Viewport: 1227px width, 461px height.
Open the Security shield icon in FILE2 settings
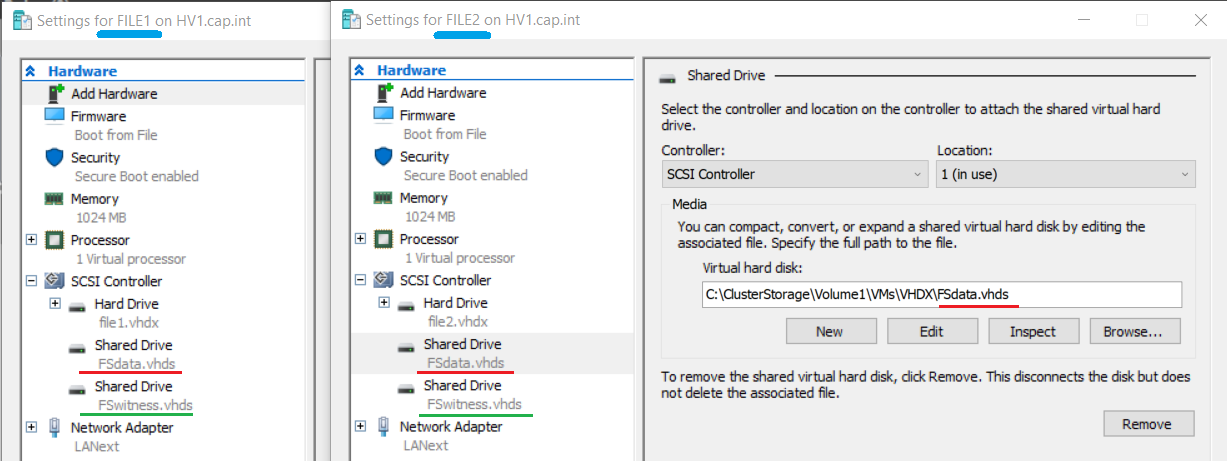coord(383,157)
